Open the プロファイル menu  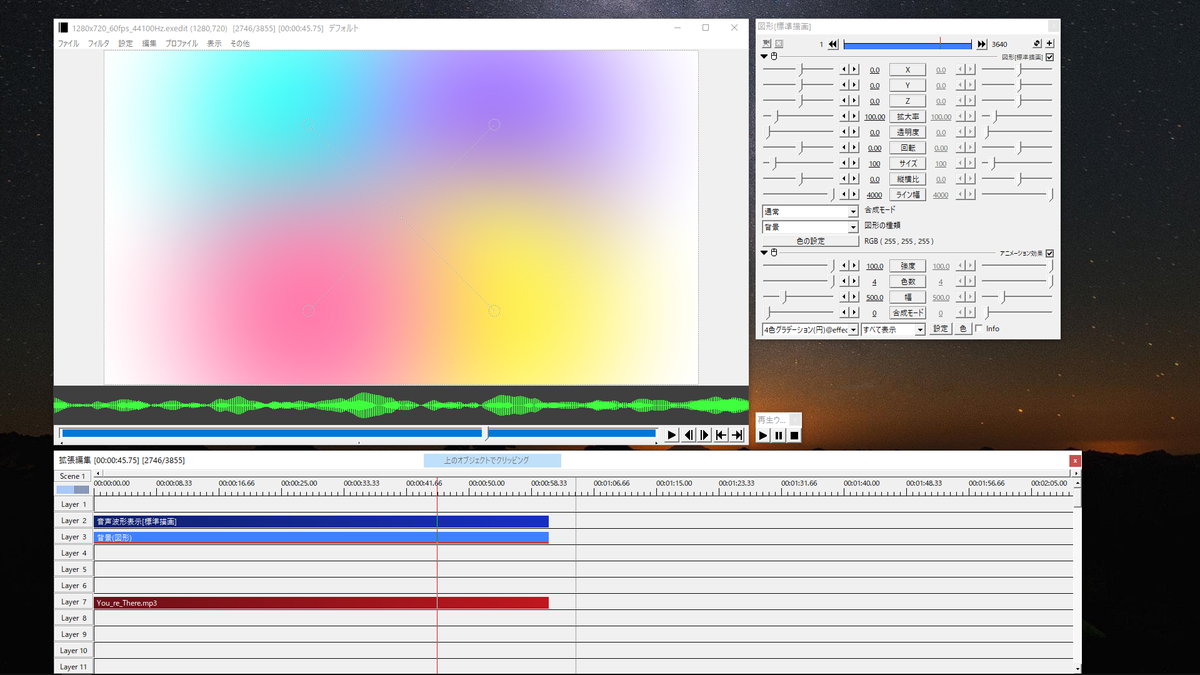[181, 43]
